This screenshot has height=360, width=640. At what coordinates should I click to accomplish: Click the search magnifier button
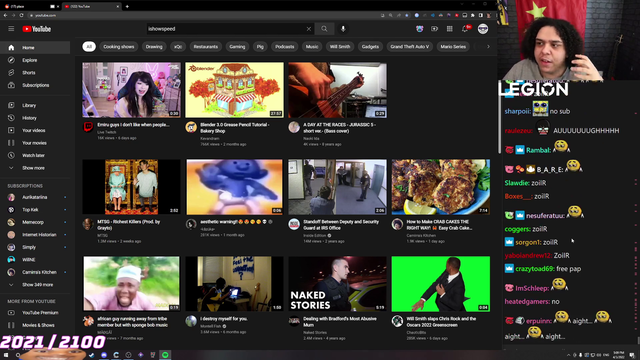tap(324, 29)
